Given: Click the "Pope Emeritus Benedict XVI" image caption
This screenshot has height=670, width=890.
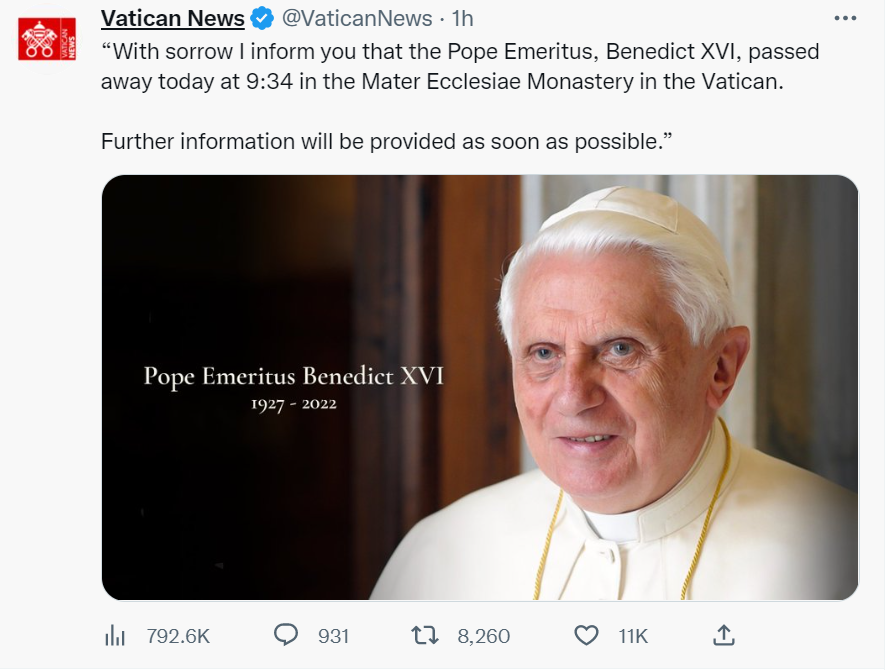Looking at the screenshot, I should [x=293, y=377].
